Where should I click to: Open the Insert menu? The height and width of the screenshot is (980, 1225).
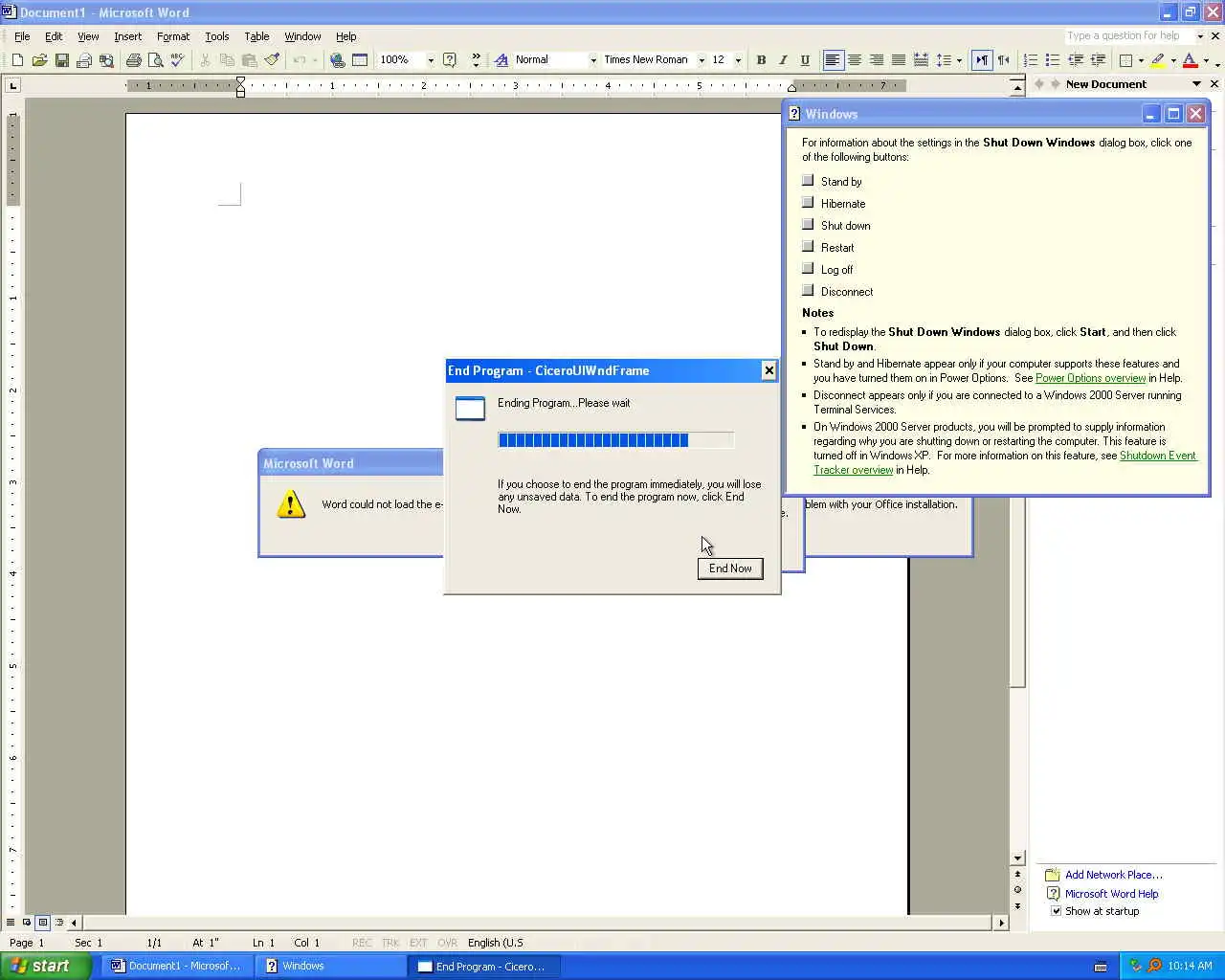(127, 36)
